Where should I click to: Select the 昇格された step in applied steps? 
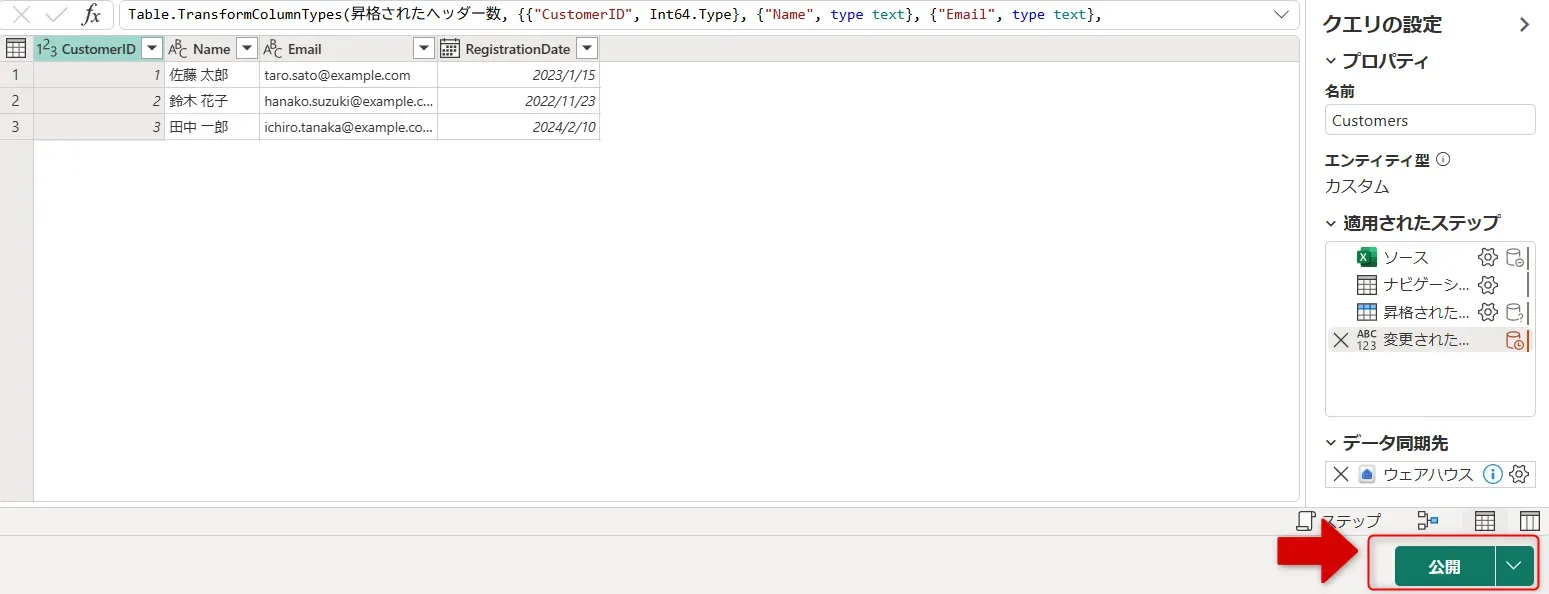tap(1424, 311)
